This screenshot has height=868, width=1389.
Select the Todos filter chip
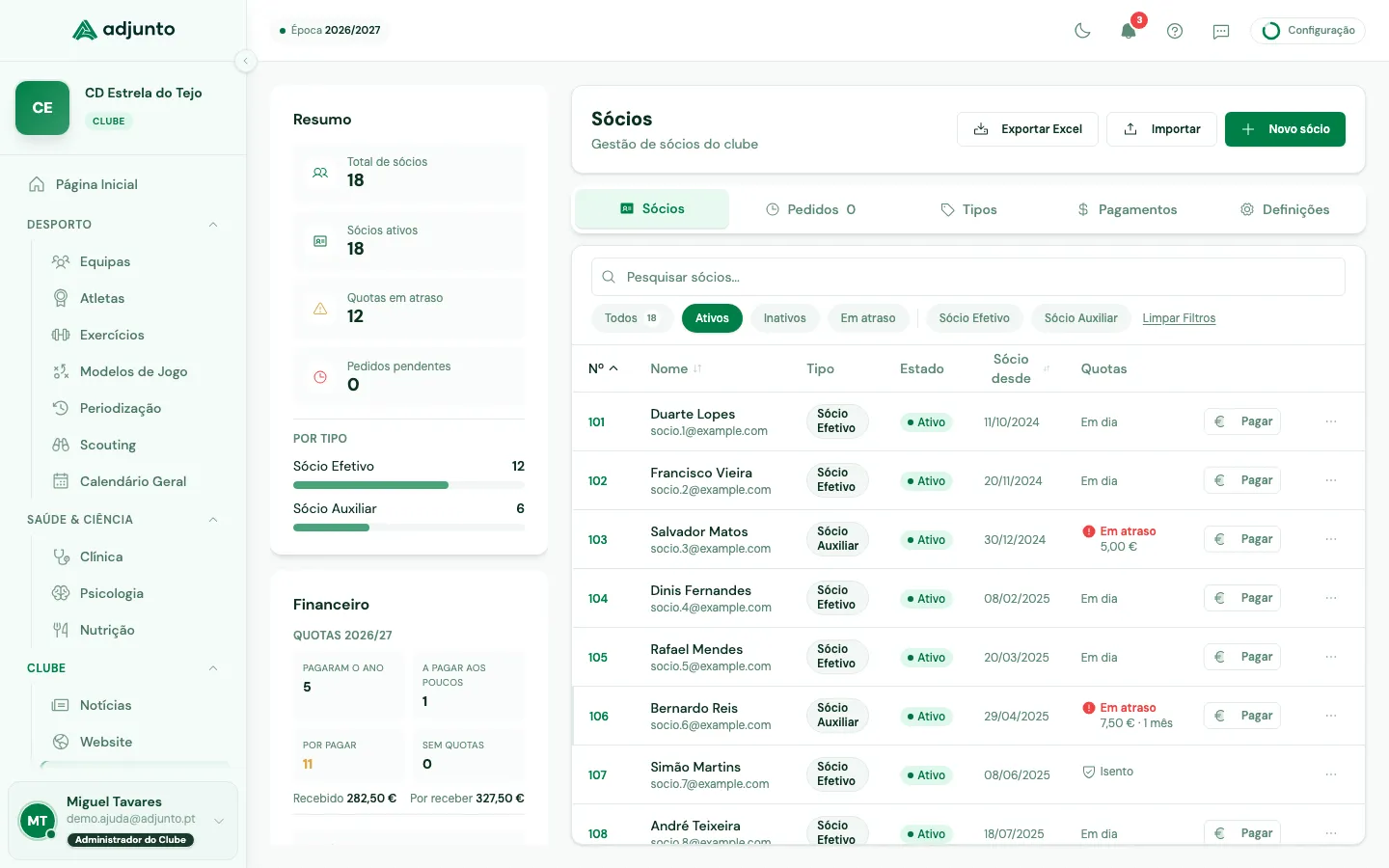click(632, 318)
